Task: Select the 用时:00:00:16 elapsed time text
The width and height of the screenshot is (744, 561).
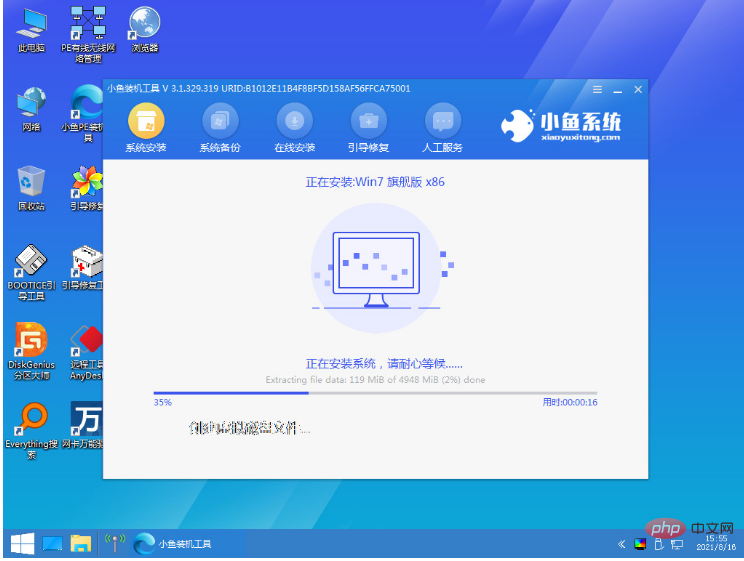Action: coord(570,402)
